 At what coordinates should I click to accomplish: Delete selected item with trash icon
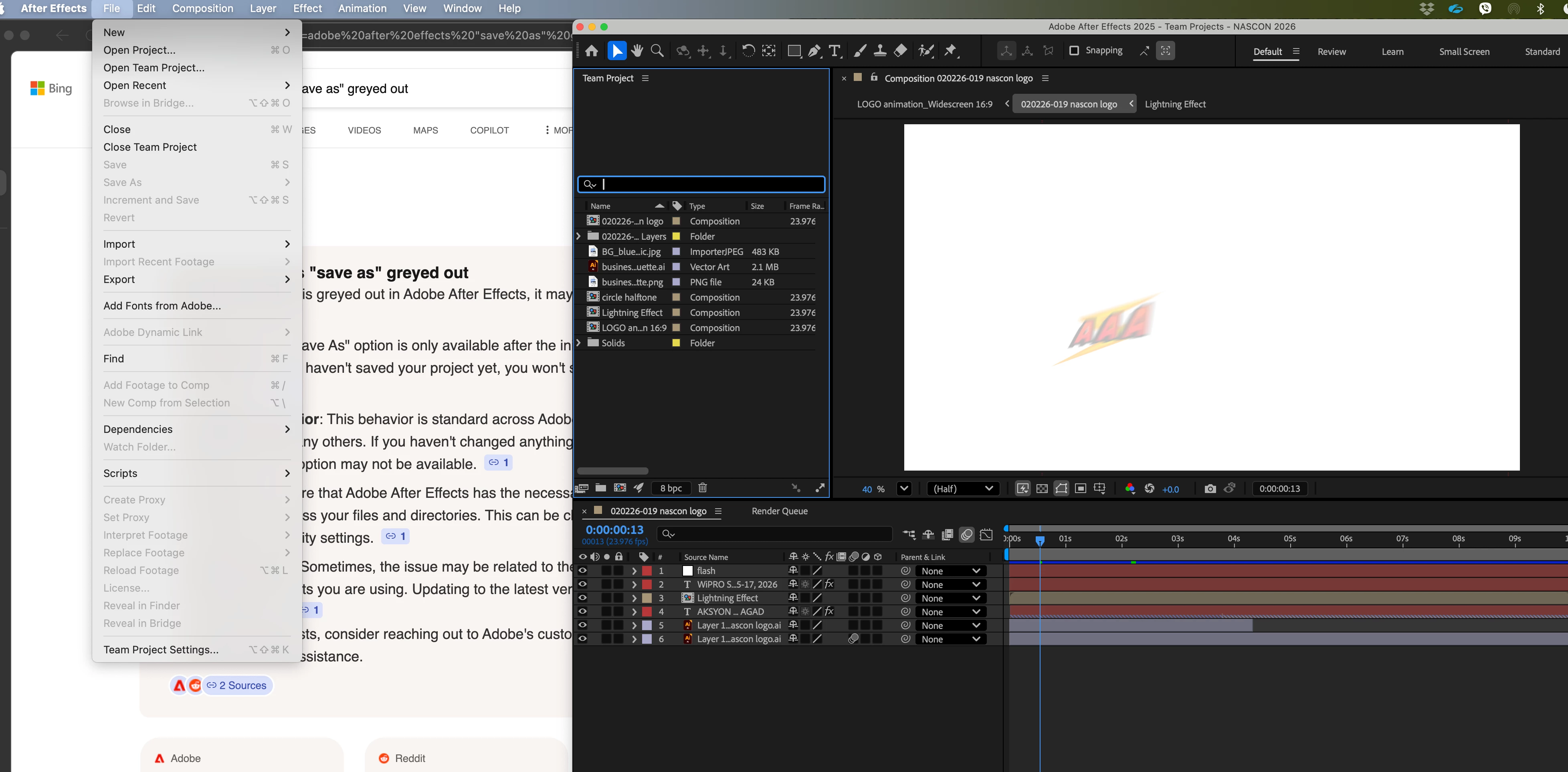pos(703,488)
